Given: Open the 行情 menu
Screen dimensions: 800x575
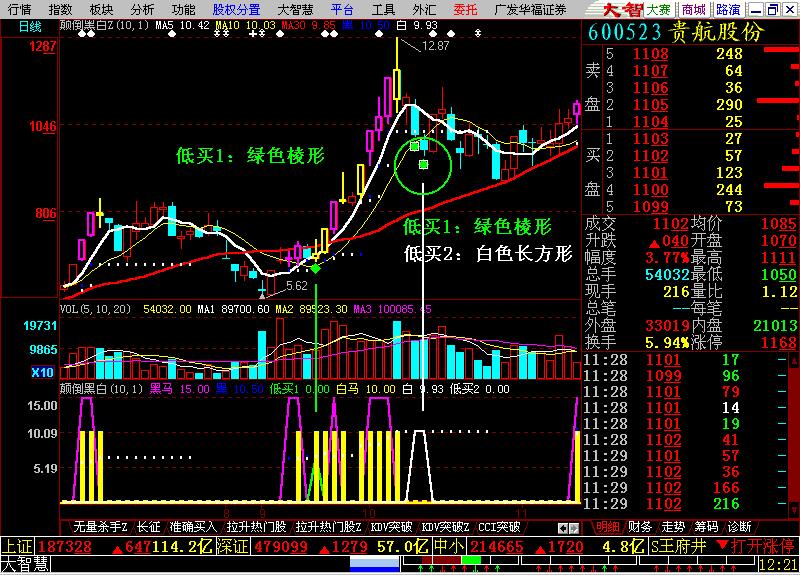Looking at the screenshot, I should 19,9.
